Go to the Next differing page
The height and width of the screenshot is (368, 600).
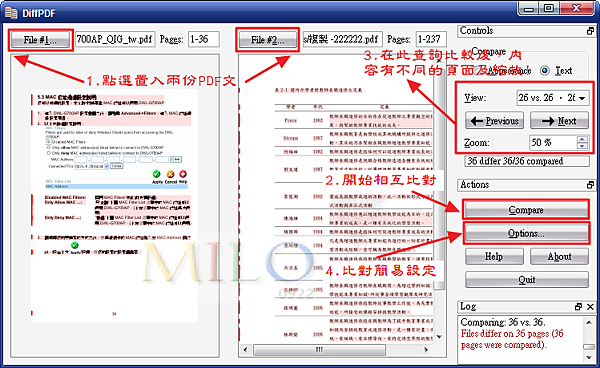click(559, 121)
